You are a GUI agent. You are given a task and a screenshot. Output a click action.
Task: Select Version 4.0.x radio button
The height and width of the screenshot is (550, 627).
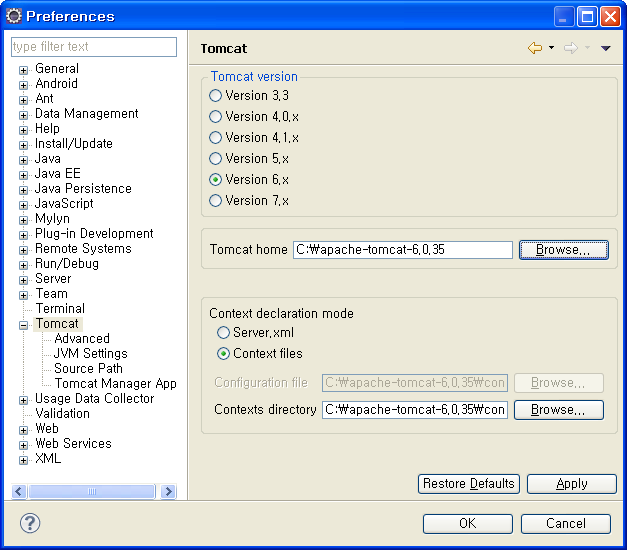tap(216, 116)
